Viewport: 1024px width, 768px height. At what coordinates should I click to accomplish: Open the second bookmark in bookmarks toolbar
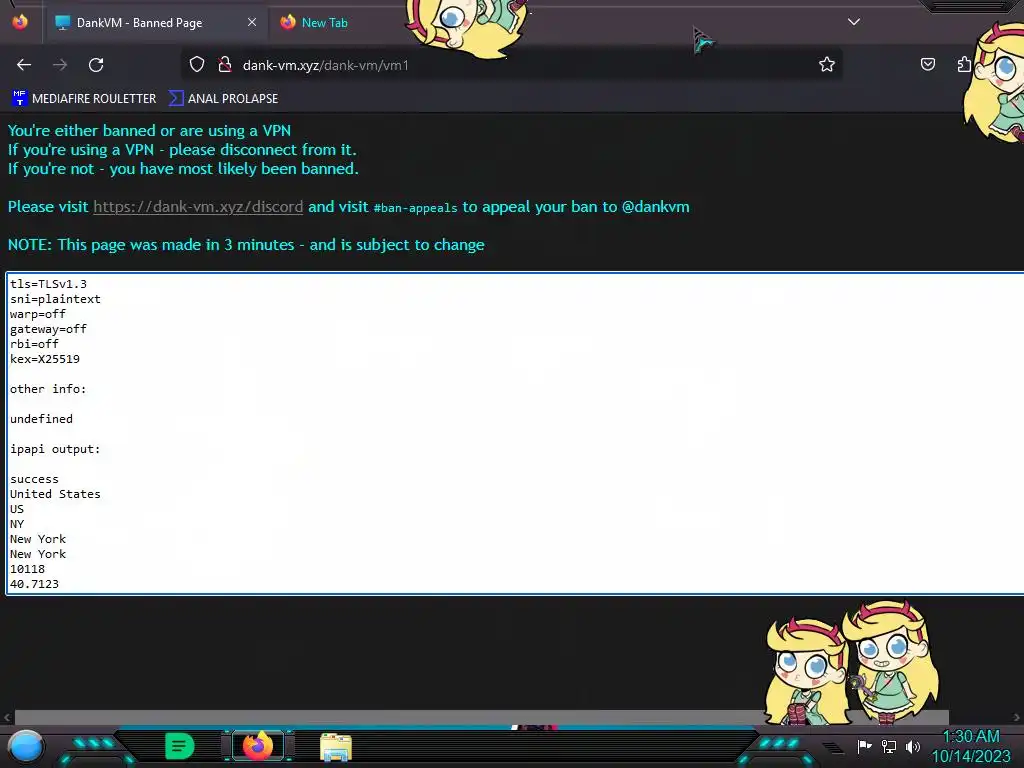tap(223, 99)
